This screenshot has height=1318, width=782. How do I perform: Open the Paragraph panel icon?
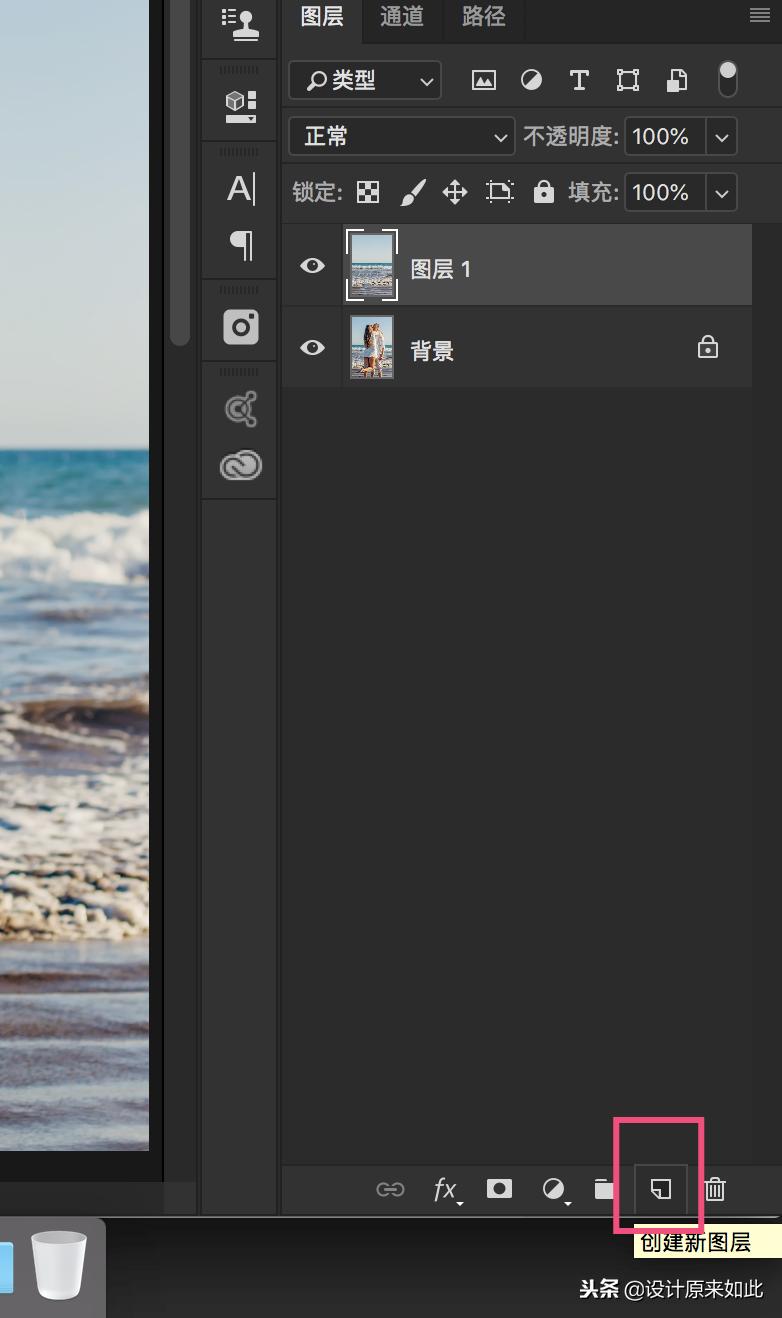[241, 245]
